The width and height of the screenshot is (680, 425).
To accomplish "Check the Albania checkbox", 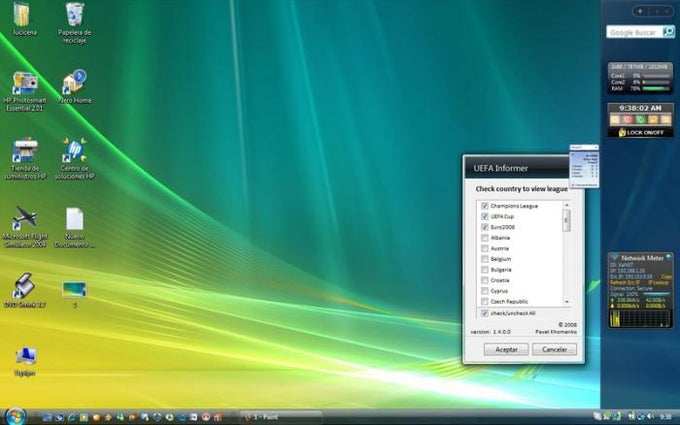I will (485, 238).
